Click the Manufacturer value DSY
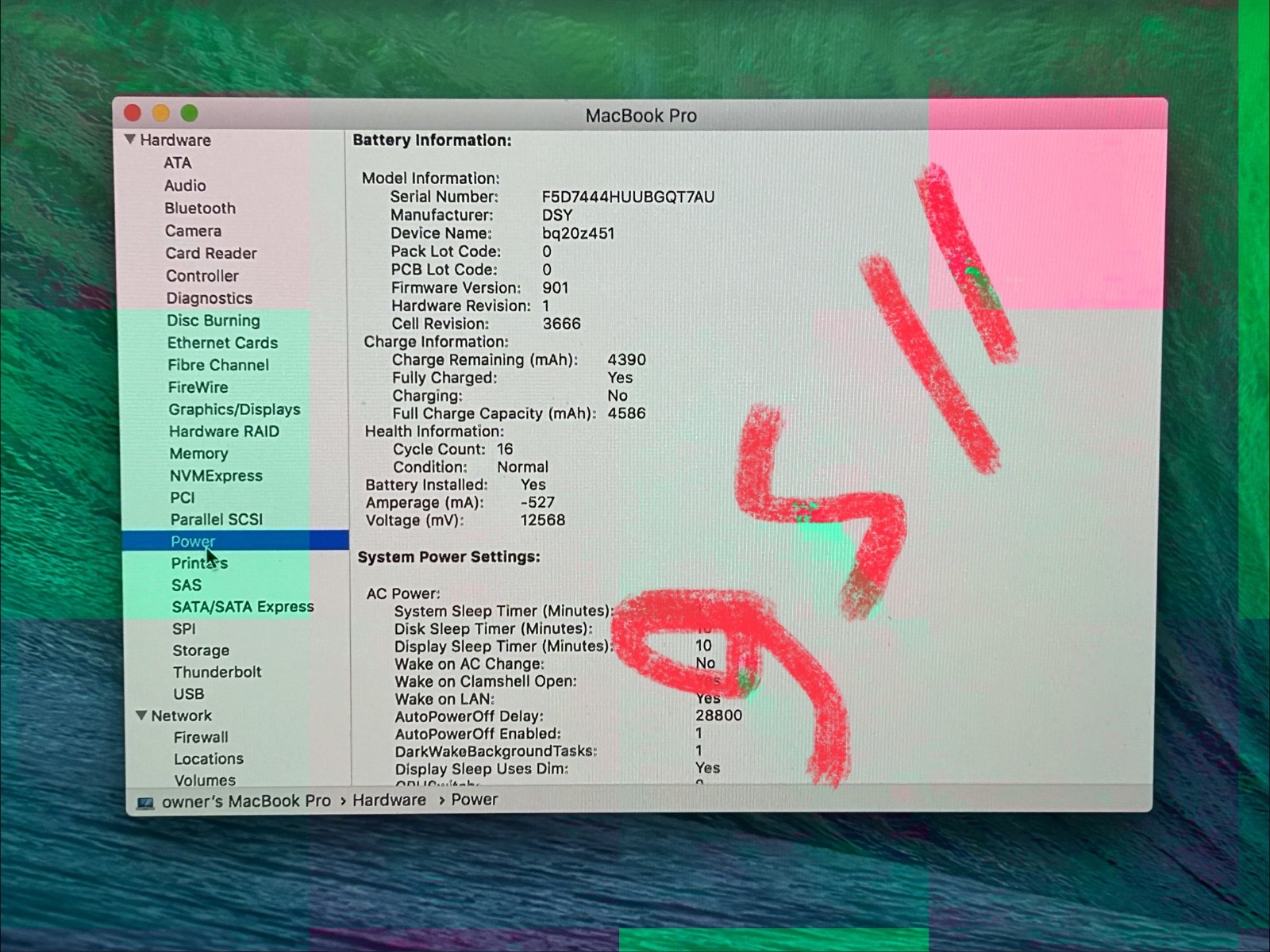The height and width of the screenshot is (952, 1270). [x=557, y=215]
